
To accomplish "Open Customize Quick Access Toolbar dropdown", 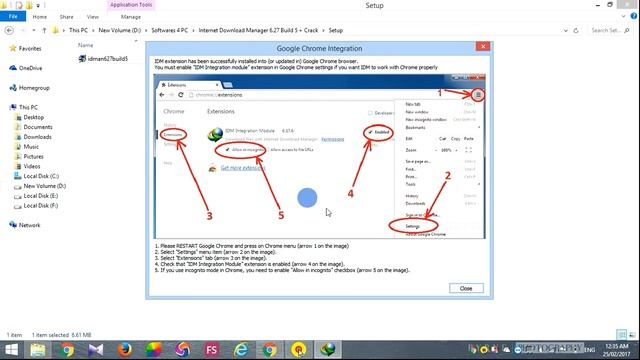I will 38,6.
